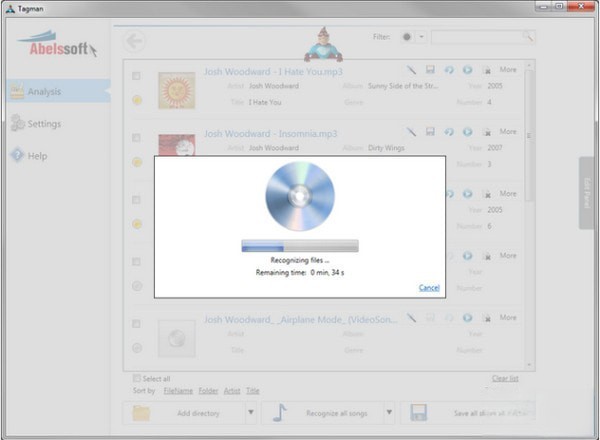Click the spinning CD image
Viewport: 600px width, 440px height.
(x=300, y=196)
